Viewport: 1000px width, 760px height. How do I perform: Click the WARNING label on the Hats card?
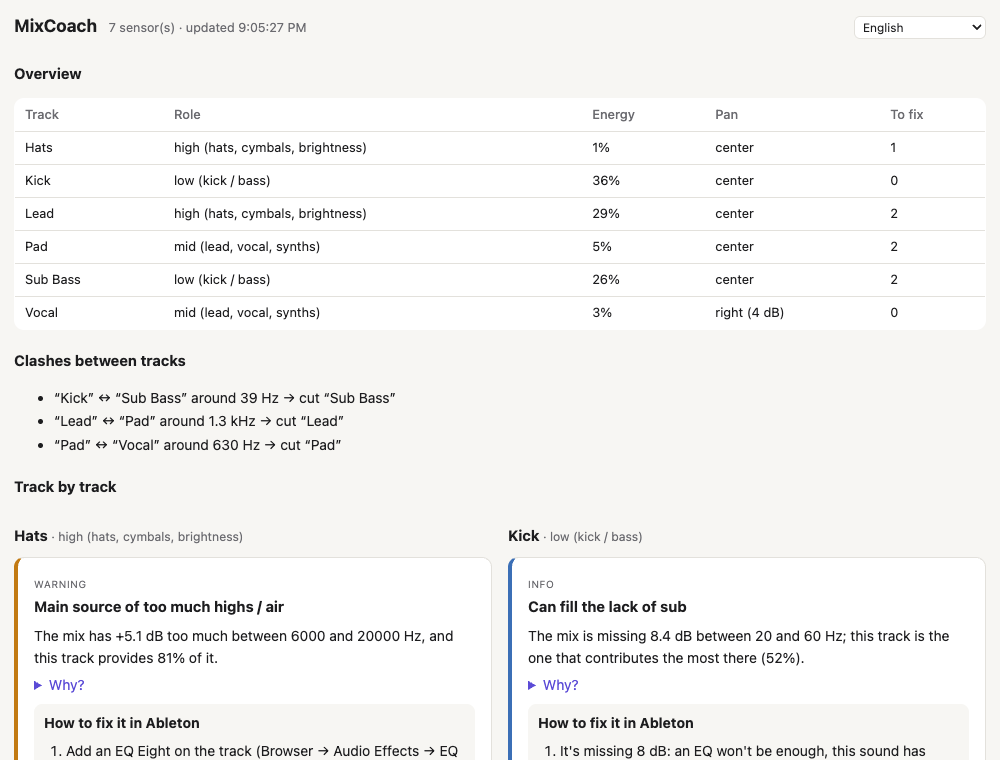click(x=60, y=585)
